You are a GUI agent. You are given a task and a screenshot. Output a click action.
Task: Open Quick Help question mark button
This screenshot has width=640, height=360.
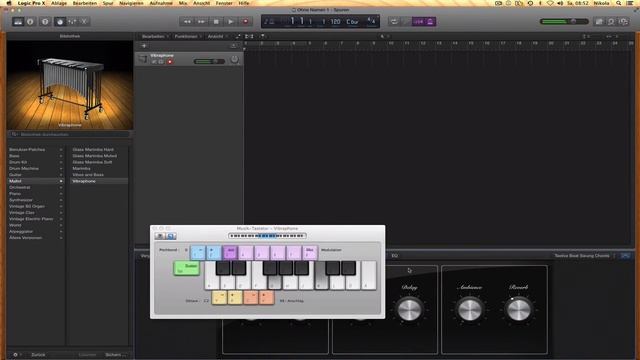(45, 22)
